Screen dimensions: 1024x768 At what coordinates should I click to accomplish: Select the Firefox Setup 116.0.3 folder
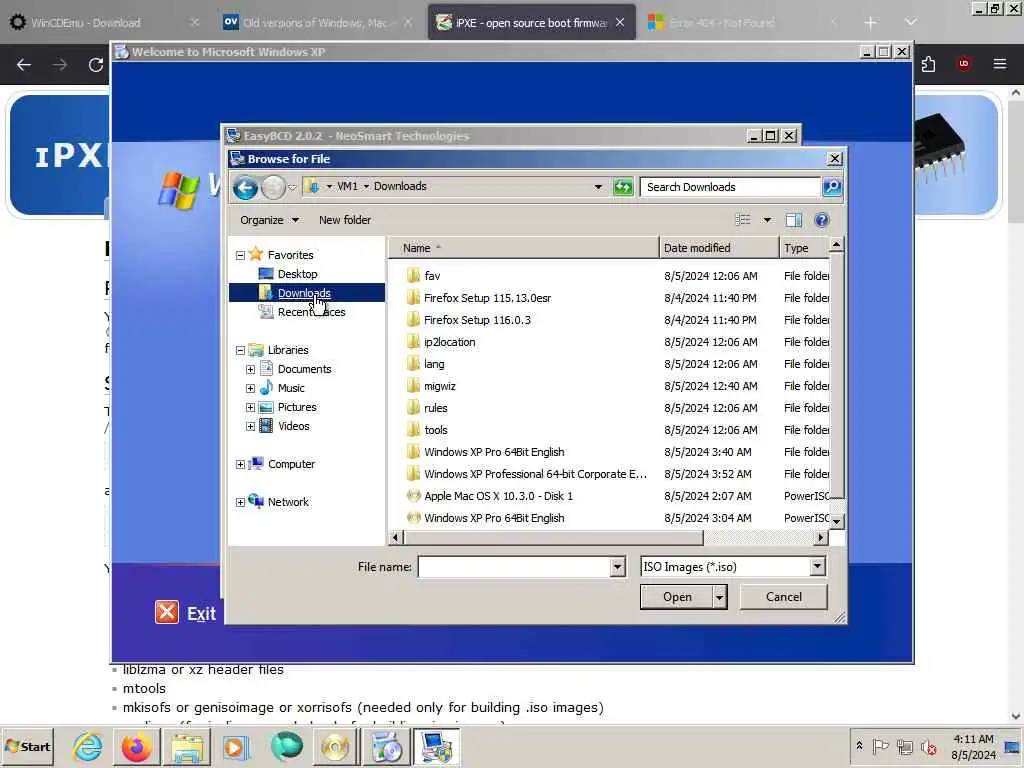coord(477,321)
